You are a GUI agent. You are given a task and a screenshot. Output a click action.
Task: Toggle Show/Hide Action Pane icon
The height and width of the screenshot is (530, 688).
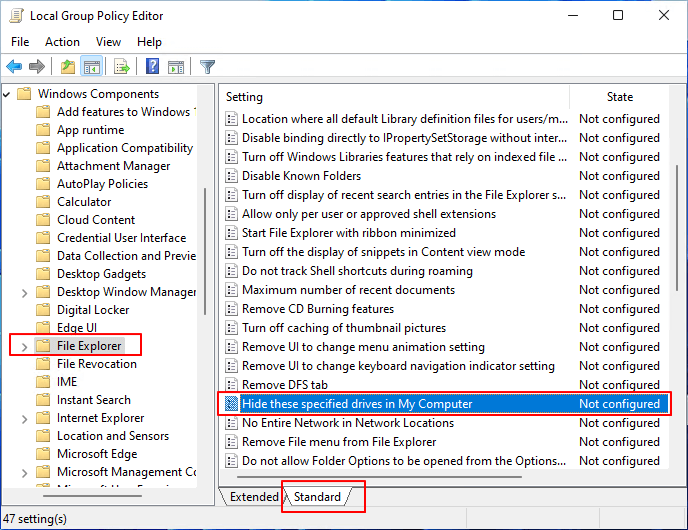click(x=175, y=67)
